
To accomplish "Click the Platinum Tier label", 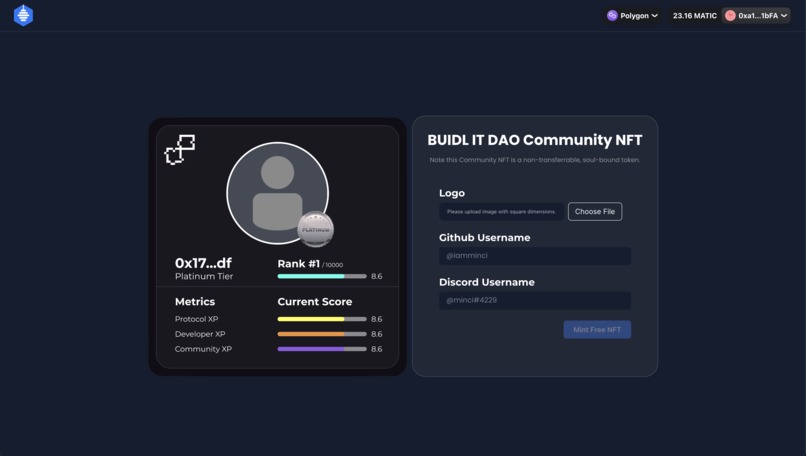I will pyautogui.click(x=204, y=276).
